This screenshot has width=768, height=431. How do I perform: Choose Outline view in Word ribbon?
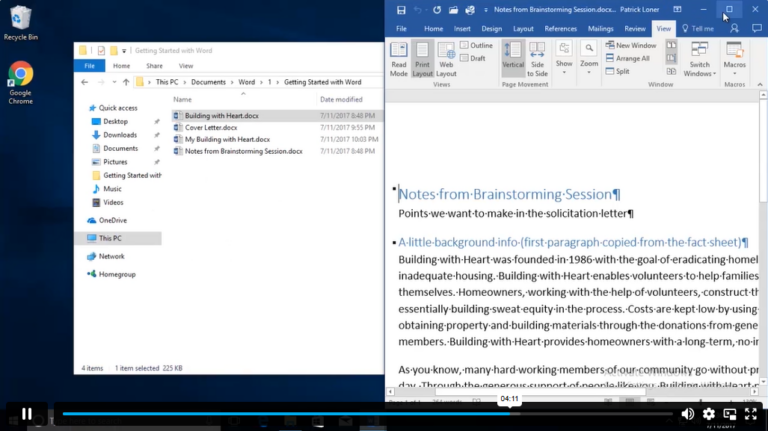pyautogui.click(x=476, y=45)
